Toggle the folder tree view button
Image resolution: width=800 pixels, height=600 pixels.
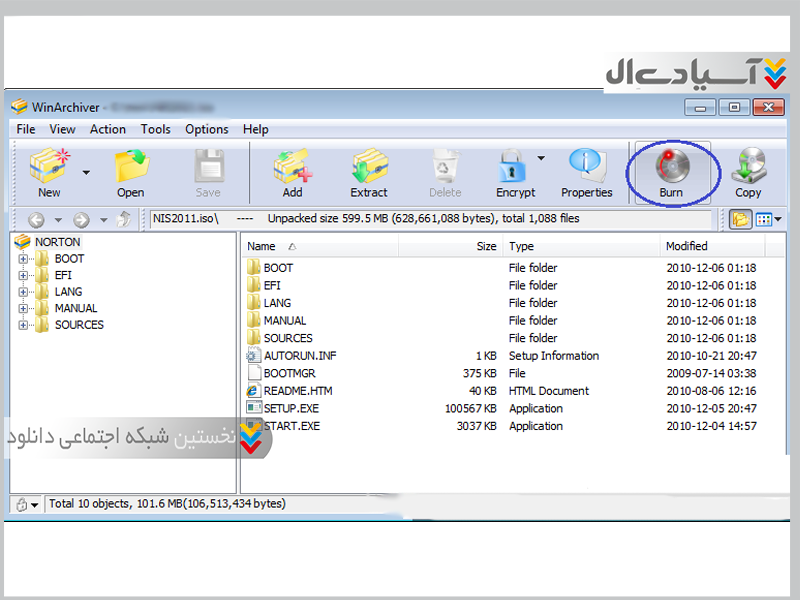pos(740,220)
